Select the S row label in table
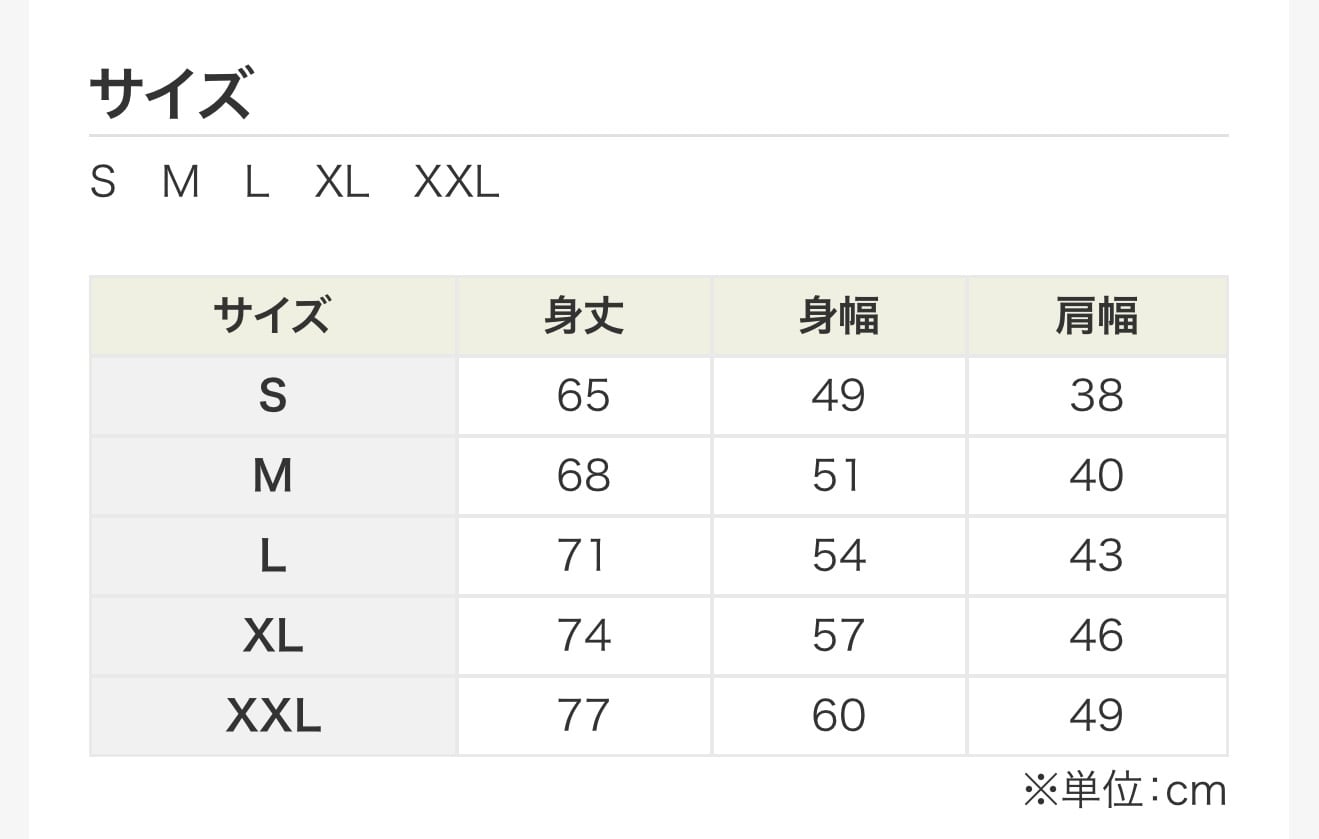 (x=272, y=396)
